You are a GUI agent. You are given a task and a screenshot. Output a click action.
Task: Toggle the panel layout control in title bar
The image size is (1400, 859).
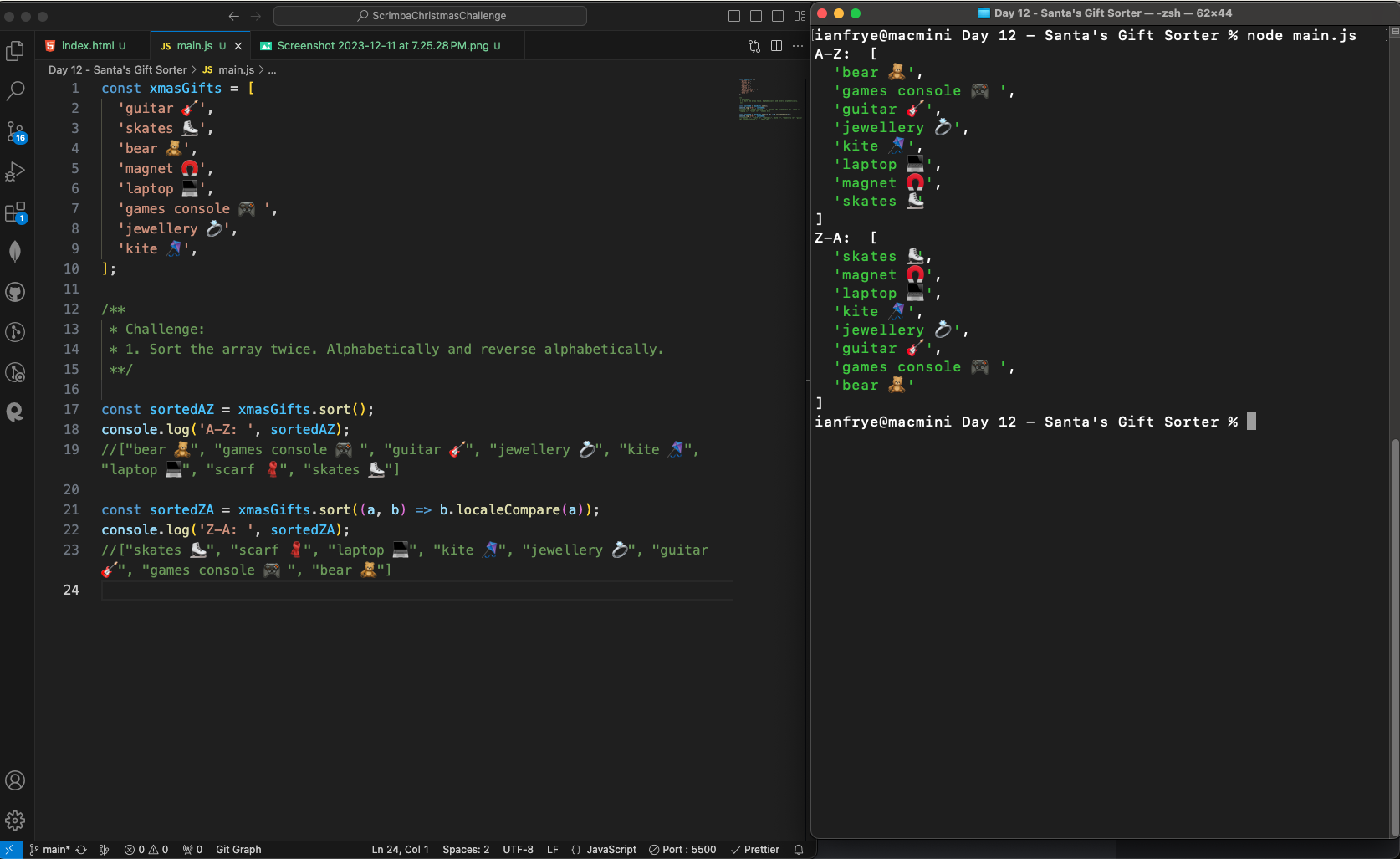coord(755,15)
